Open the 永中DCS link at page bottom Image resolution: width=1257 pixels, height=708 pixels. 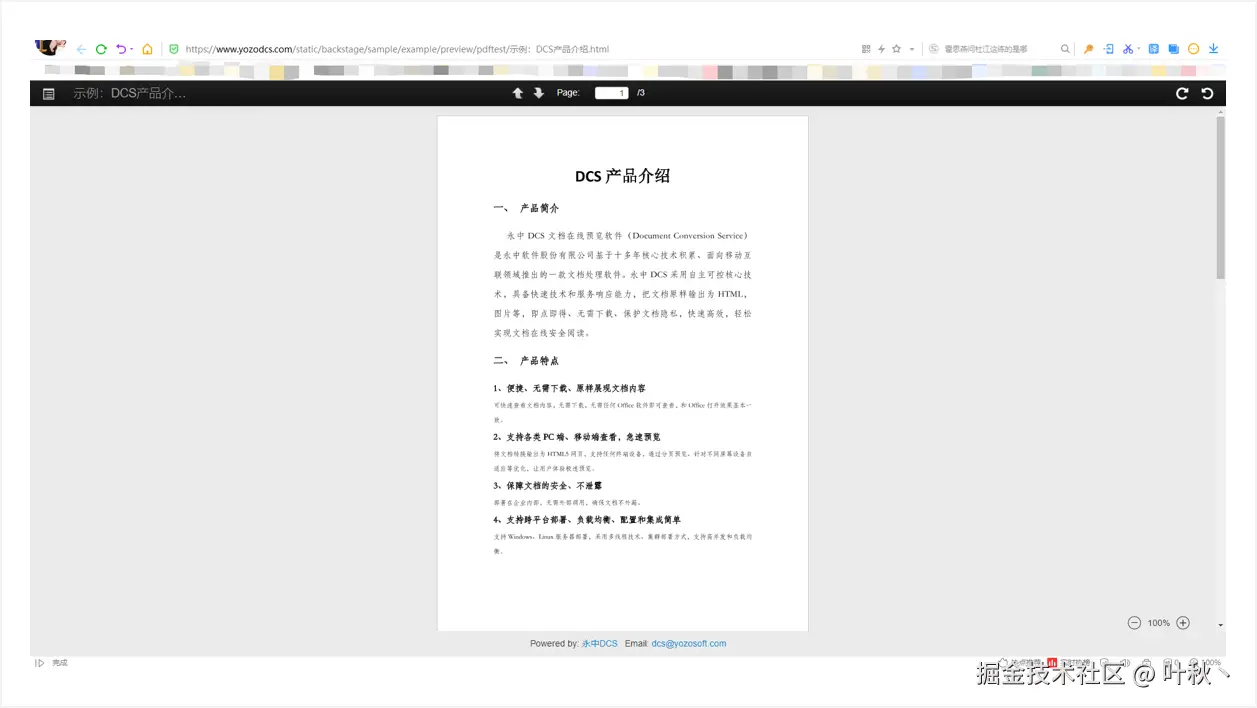point(598,643)
